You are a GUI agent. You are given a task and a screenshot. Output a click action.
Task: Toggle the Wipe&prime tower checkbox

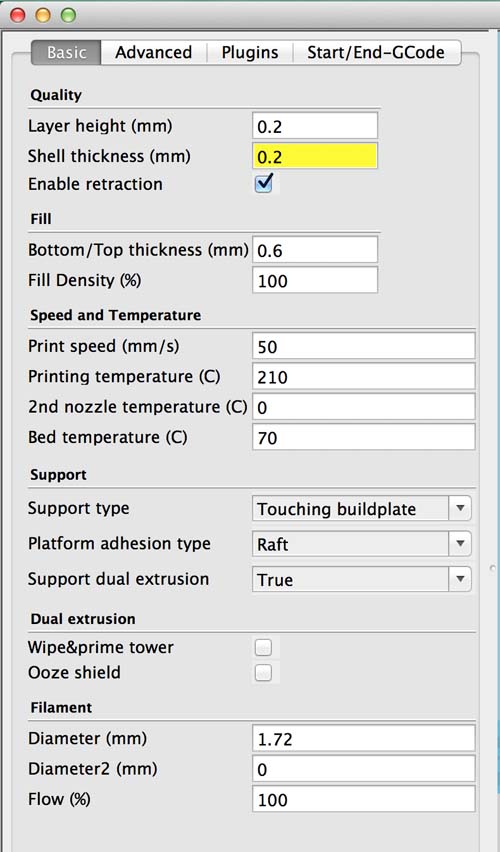(x=264, y=648)
